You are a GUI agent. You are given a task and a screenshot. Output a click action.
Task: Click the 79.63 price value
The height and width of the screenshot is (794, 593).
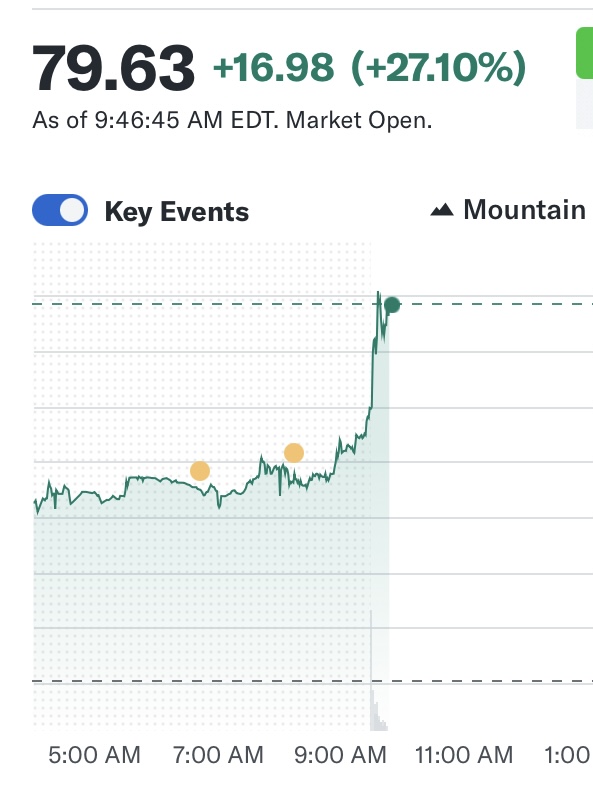113,68
